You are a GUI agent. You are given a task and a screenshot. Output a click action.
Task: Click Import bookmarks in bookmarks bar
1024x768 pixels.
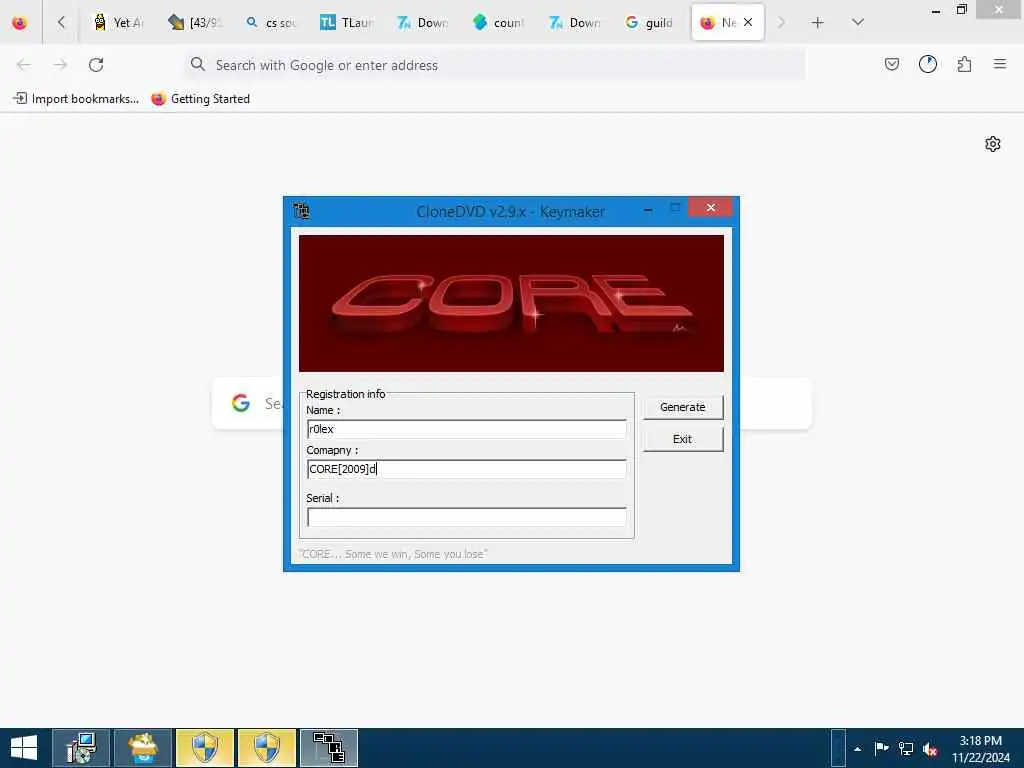click(76, 99)
